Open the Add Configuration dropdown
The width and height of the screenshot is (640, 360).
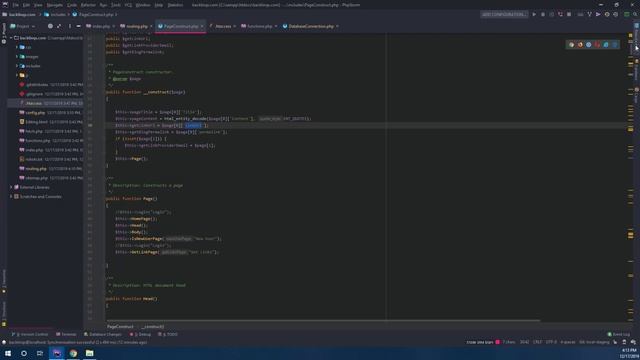pyautogui.click(x=504, y=14)
